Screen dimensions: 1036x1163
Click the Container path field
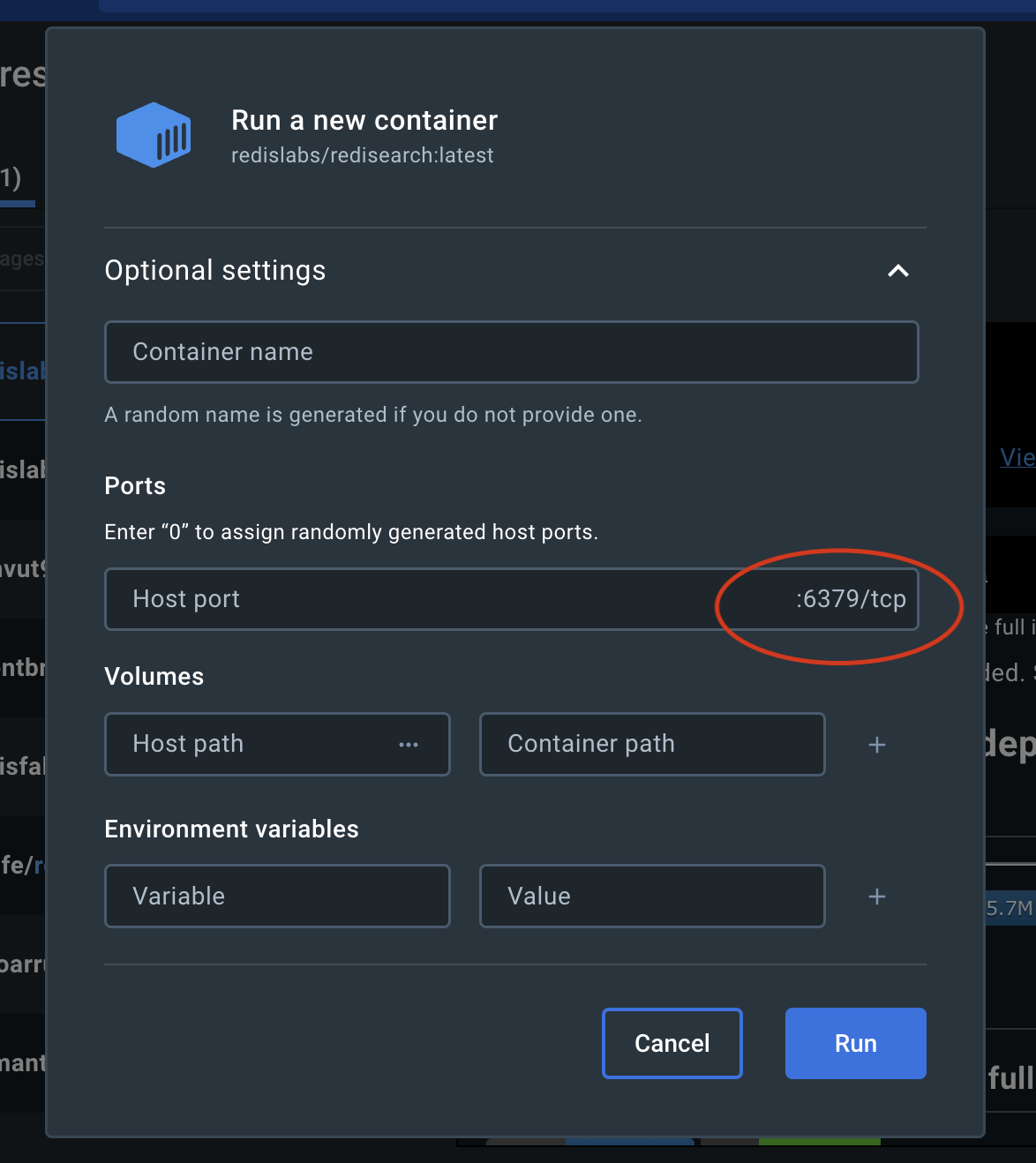[x=651, y=744]
